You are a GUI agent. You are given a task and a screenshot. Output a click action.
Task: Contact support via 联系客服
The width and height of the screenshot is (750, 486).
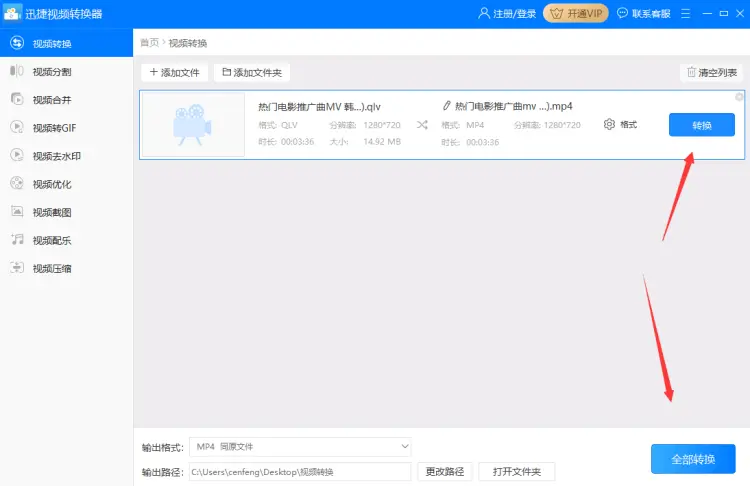click(644, 13)
